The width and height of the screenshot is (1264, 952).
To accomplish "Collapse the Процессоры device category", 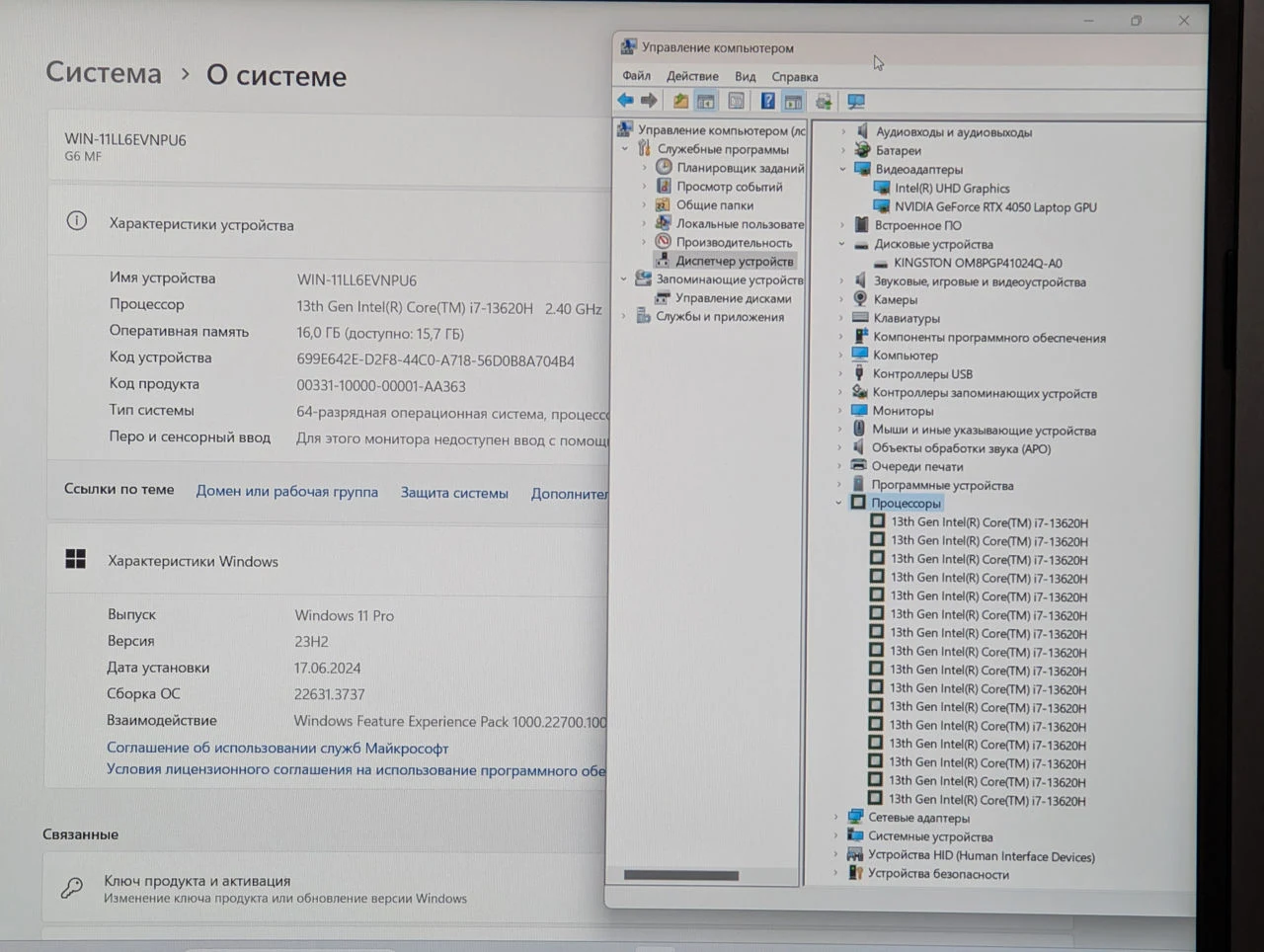I will pos(838,503).
